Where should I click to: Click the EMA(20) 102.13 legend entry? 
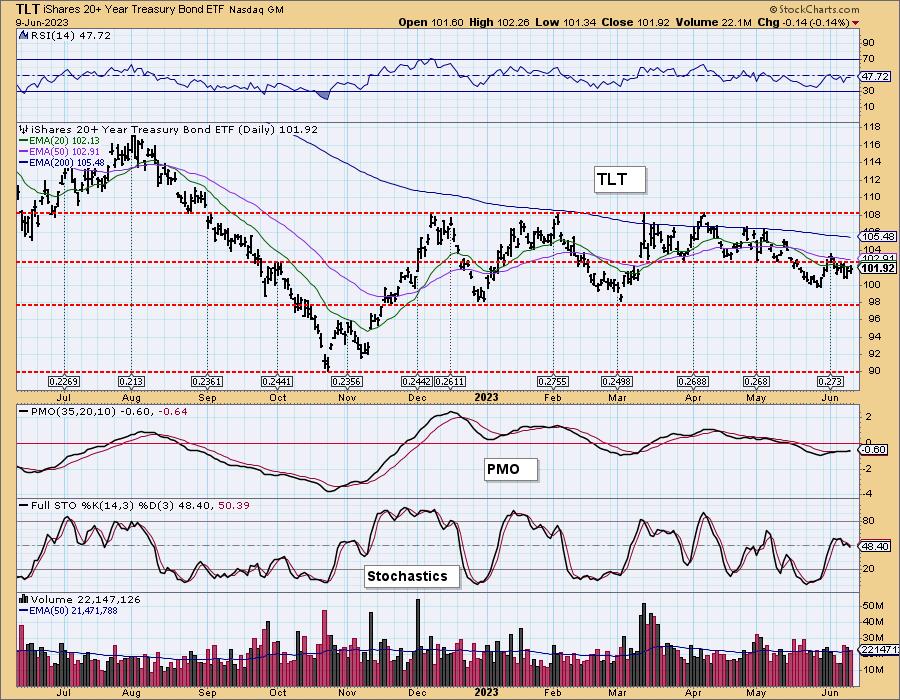64,141
